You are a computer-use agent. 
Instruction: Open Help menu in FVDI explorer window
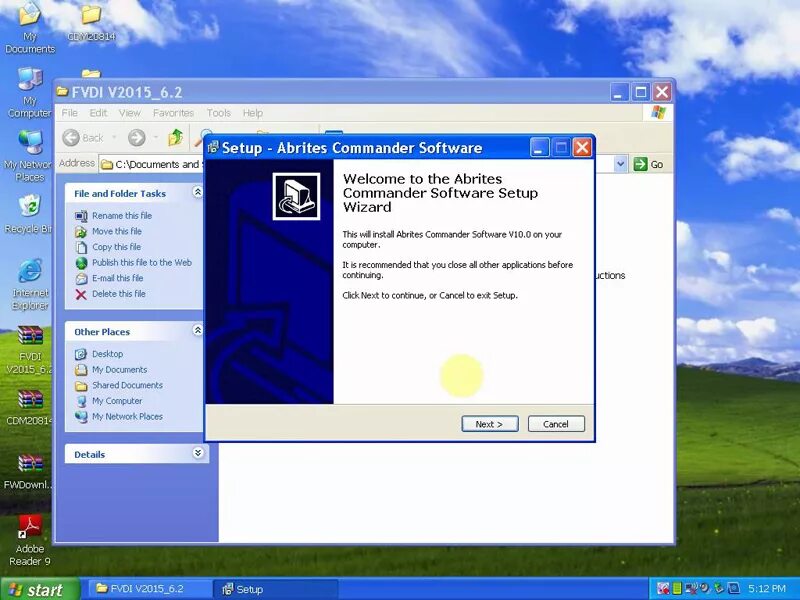pos(253,113)
